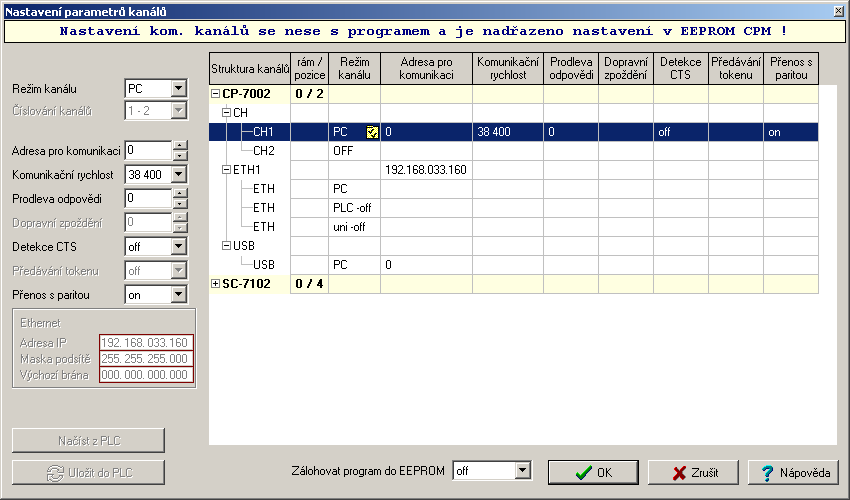Open help via Nápověda button

click(x=794, y=472)
